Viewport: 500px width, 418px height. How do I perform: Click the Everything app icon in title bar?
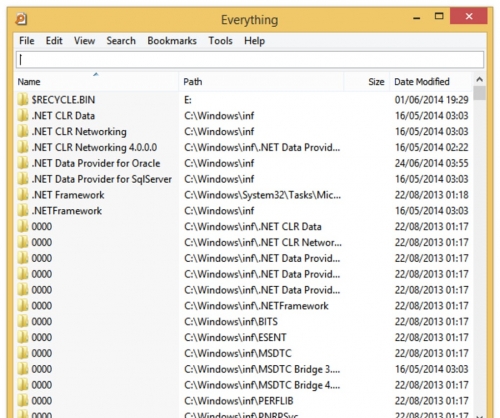(21, 19)
